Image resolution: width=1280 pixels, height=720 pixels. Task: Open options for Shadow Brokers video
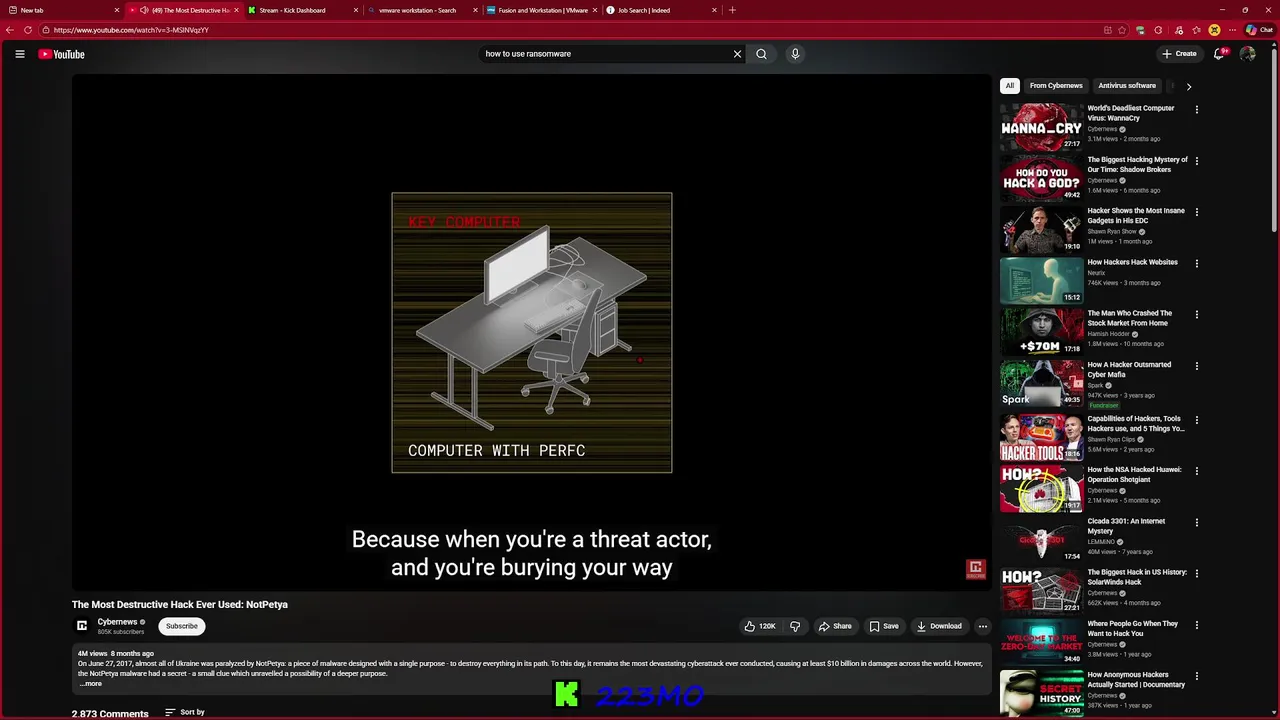click(1197, 161)
